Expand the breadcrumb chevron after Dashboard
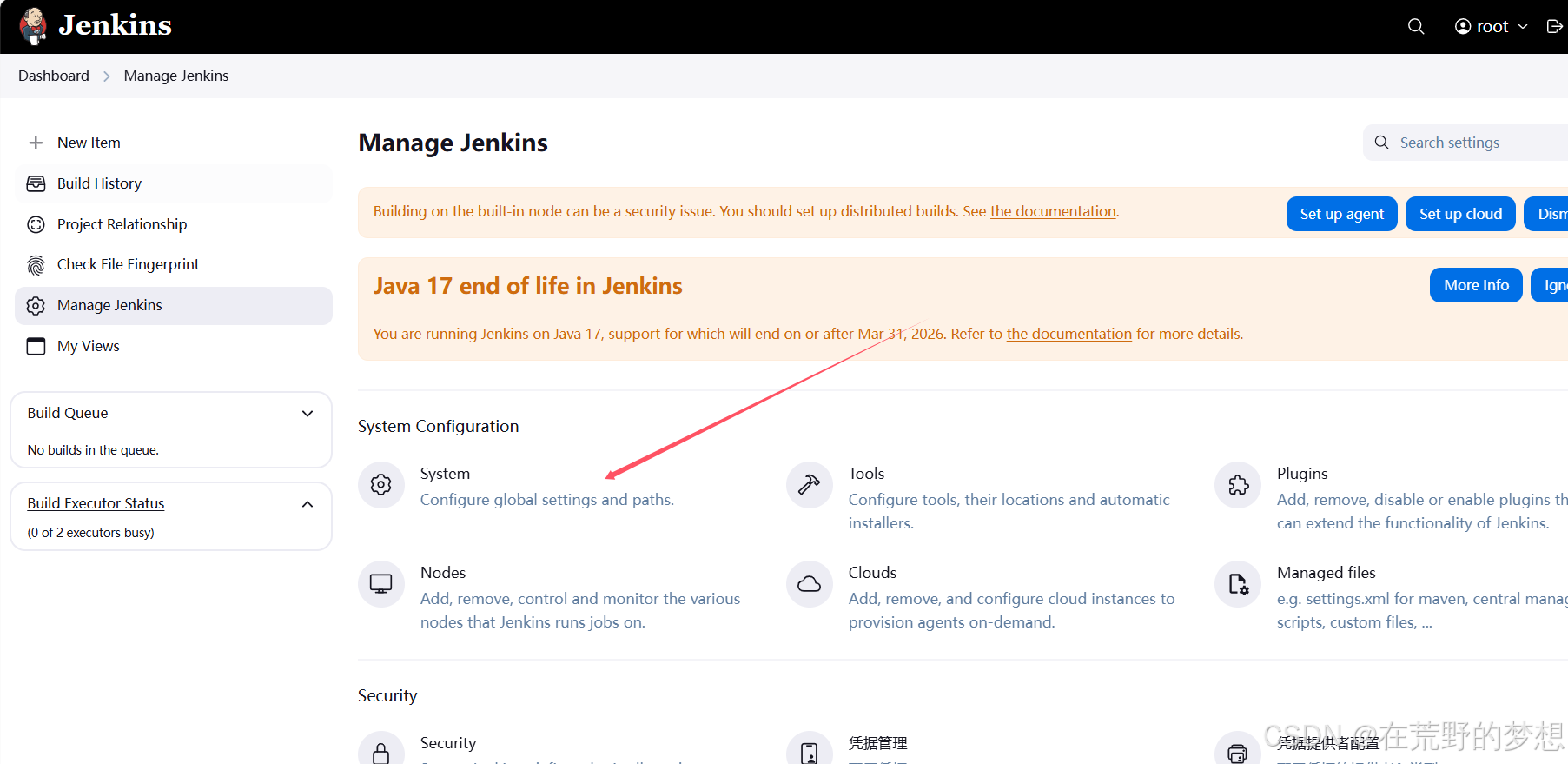 pyautogui.click(x=107, y=76)
